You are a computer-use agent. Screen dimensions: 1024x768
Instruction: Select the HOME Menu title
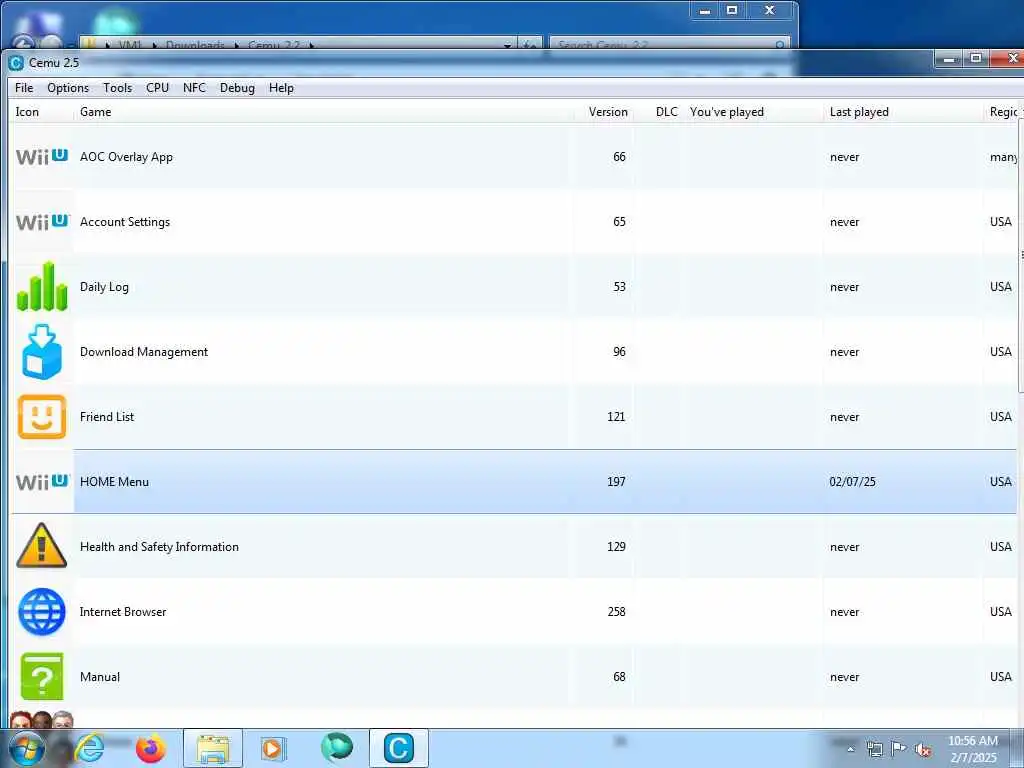[x=114, y=482]
